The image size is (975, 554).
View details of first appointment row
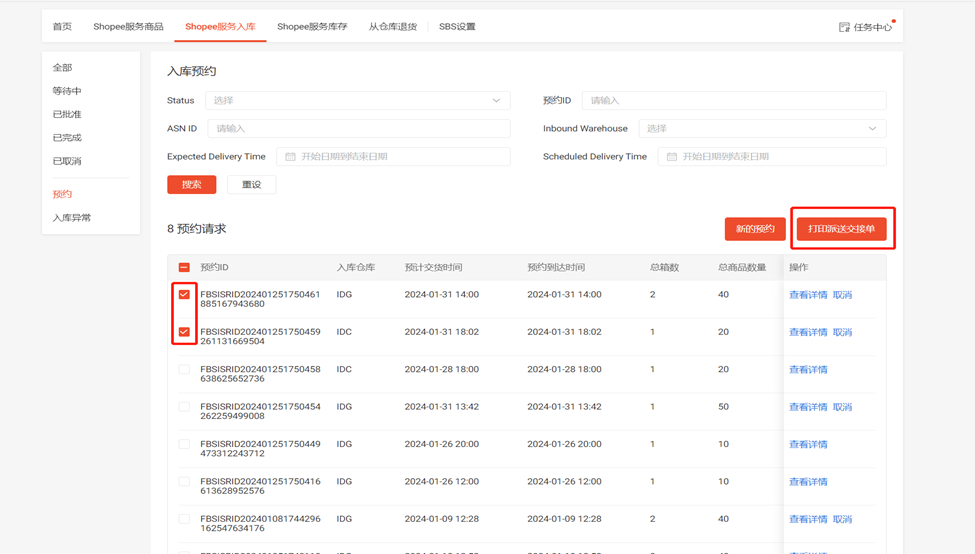point(808,295)
